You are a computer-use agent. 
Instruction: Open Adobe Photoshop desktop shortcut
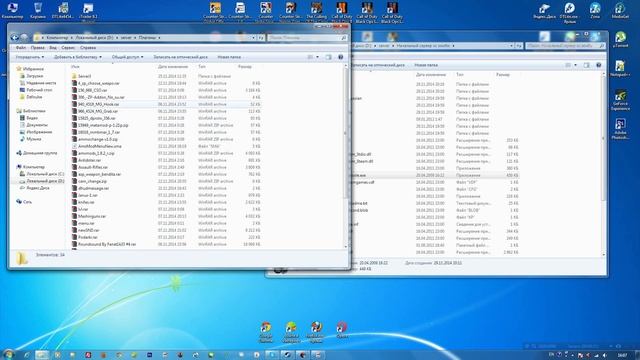620,129
